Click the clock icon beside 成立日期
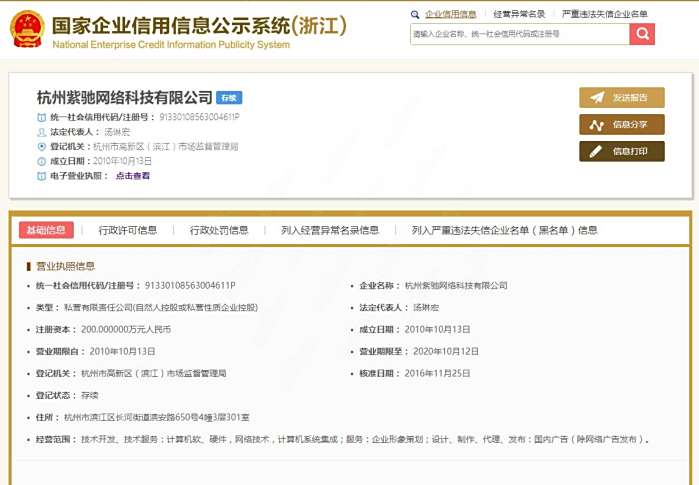699x485 pixels. coord(41,161)
